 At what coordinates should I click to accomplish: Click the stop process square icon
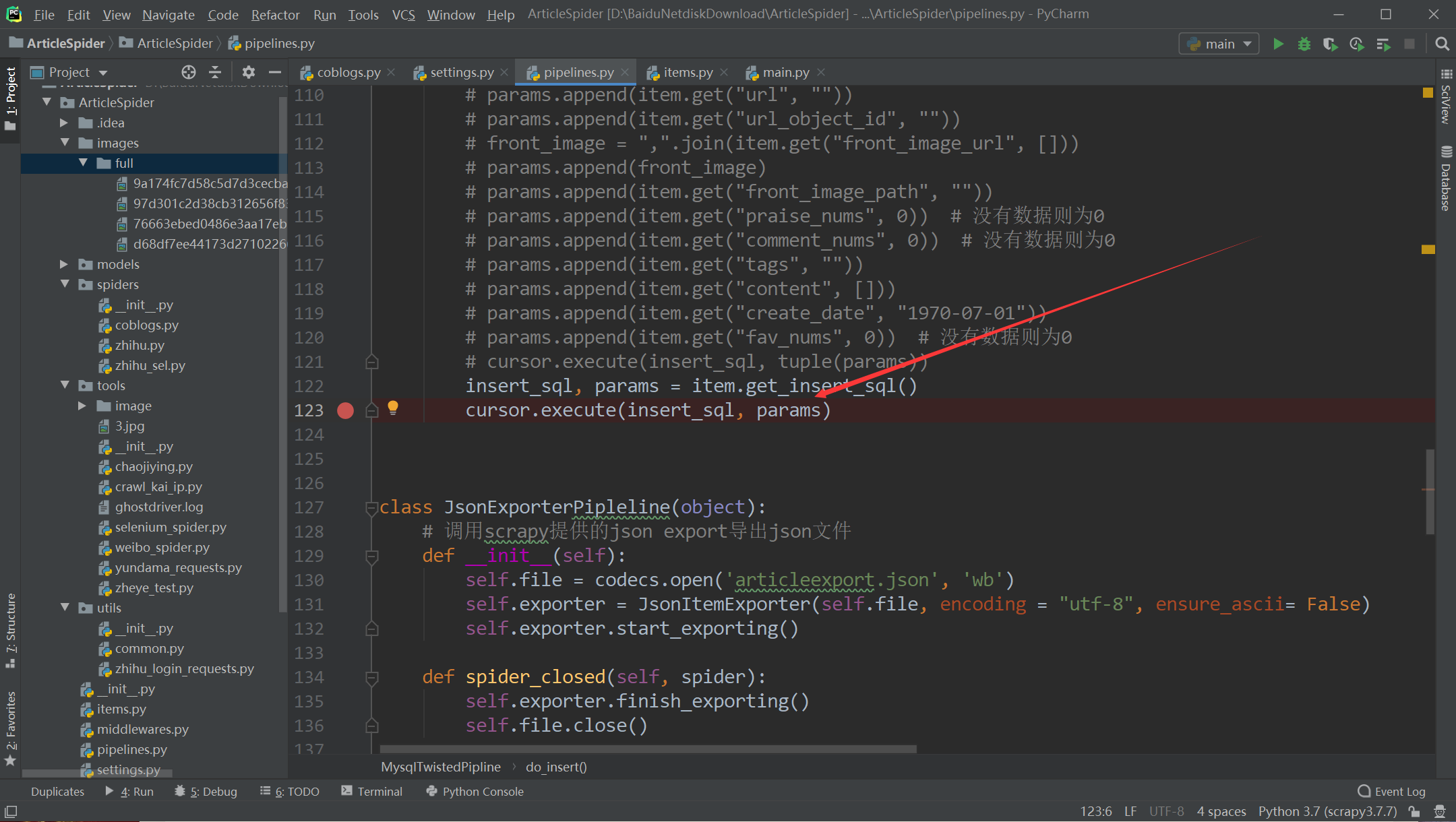coord(1409,44)
